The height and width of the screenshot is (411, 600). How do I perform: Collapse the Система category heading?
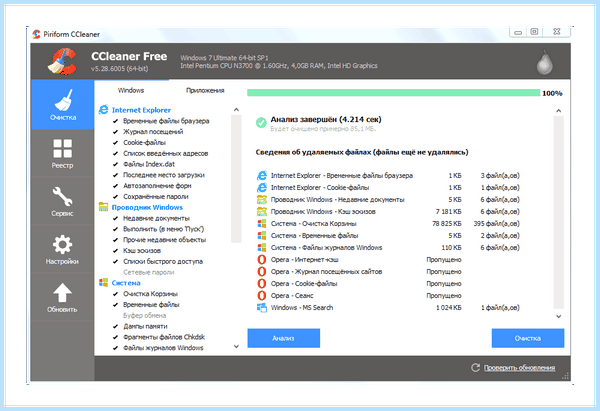click(x=126, y=283)
